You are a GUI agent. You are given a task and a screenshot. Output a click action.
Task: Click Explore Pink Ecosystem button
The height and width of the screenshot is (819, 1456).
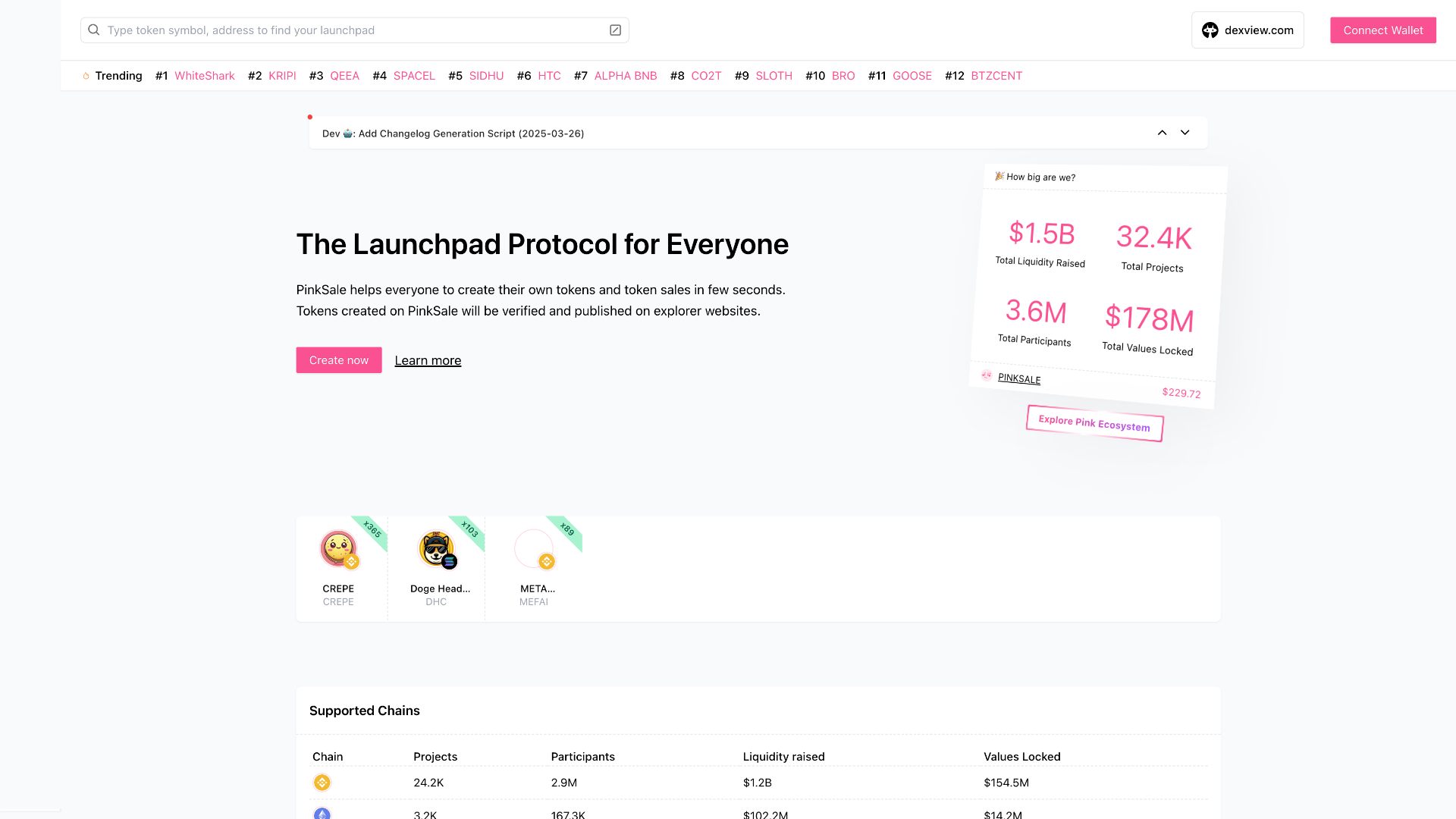tap(1094, 423)
